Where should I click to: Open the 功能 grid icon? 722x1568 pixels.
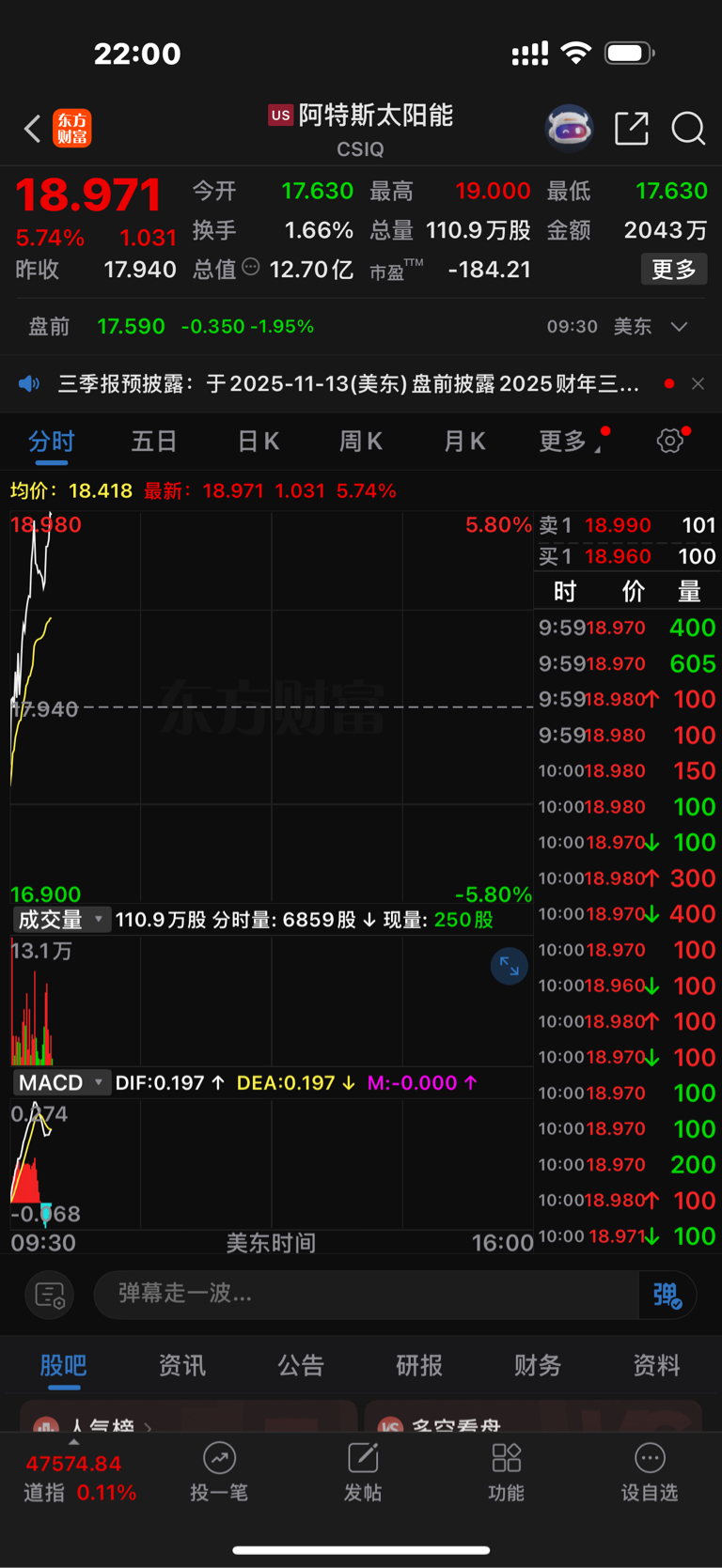[x=507, y=1472]
